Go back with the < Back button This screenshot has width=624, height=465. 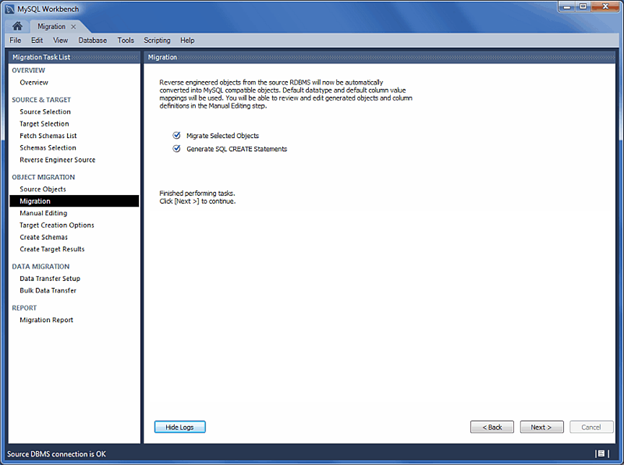[492, 427]
